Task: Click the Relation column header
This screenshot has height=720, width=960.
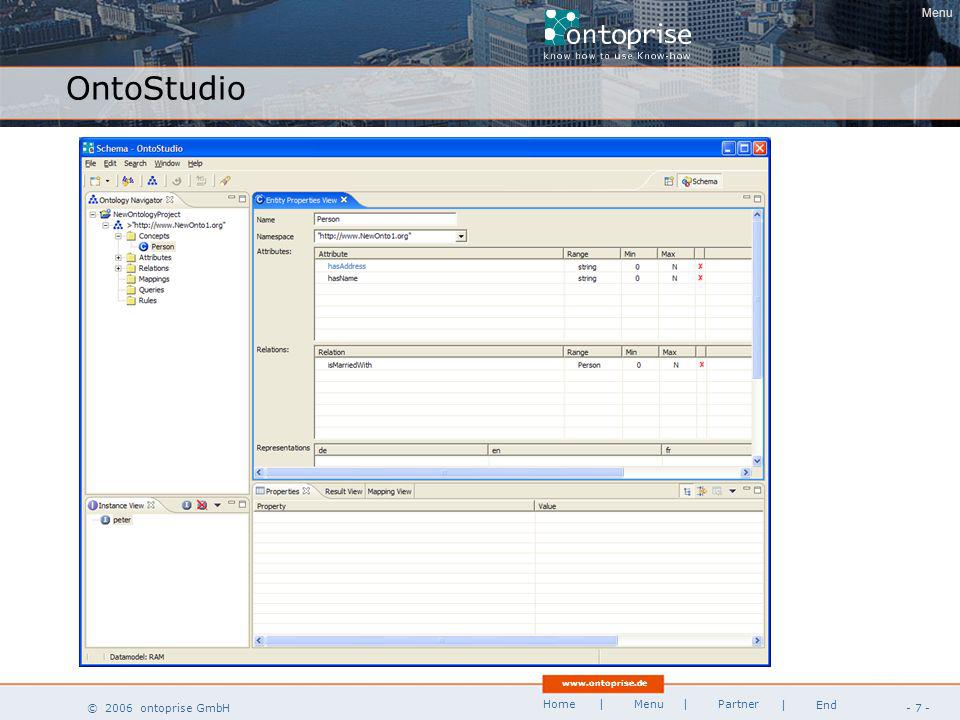Action: [439, 352]
